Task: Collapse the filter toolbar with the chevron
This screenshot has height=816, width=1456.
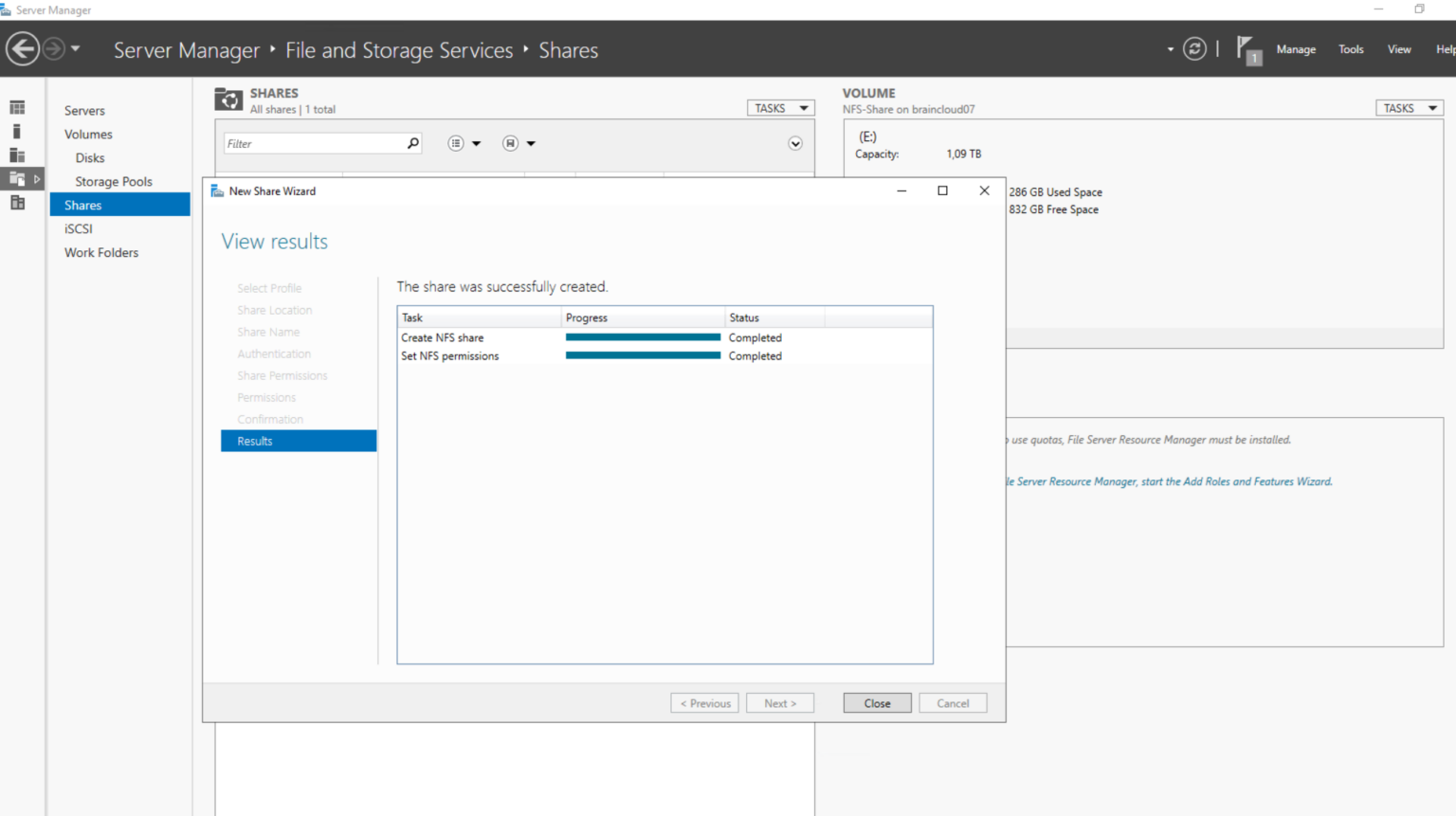Action: (794, 142)
